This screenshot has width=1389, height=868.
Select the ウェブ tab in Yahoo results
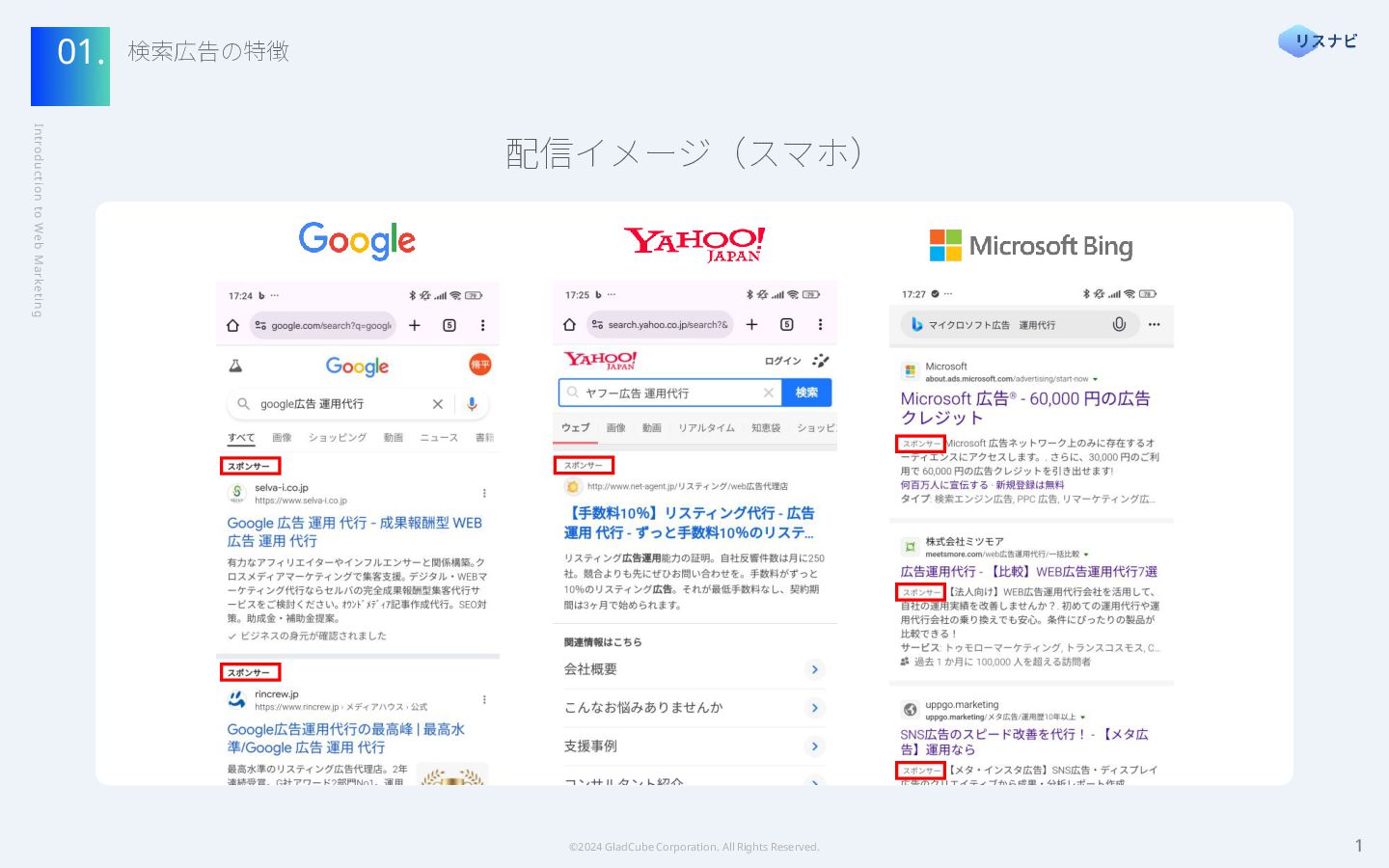coord(576,428)
